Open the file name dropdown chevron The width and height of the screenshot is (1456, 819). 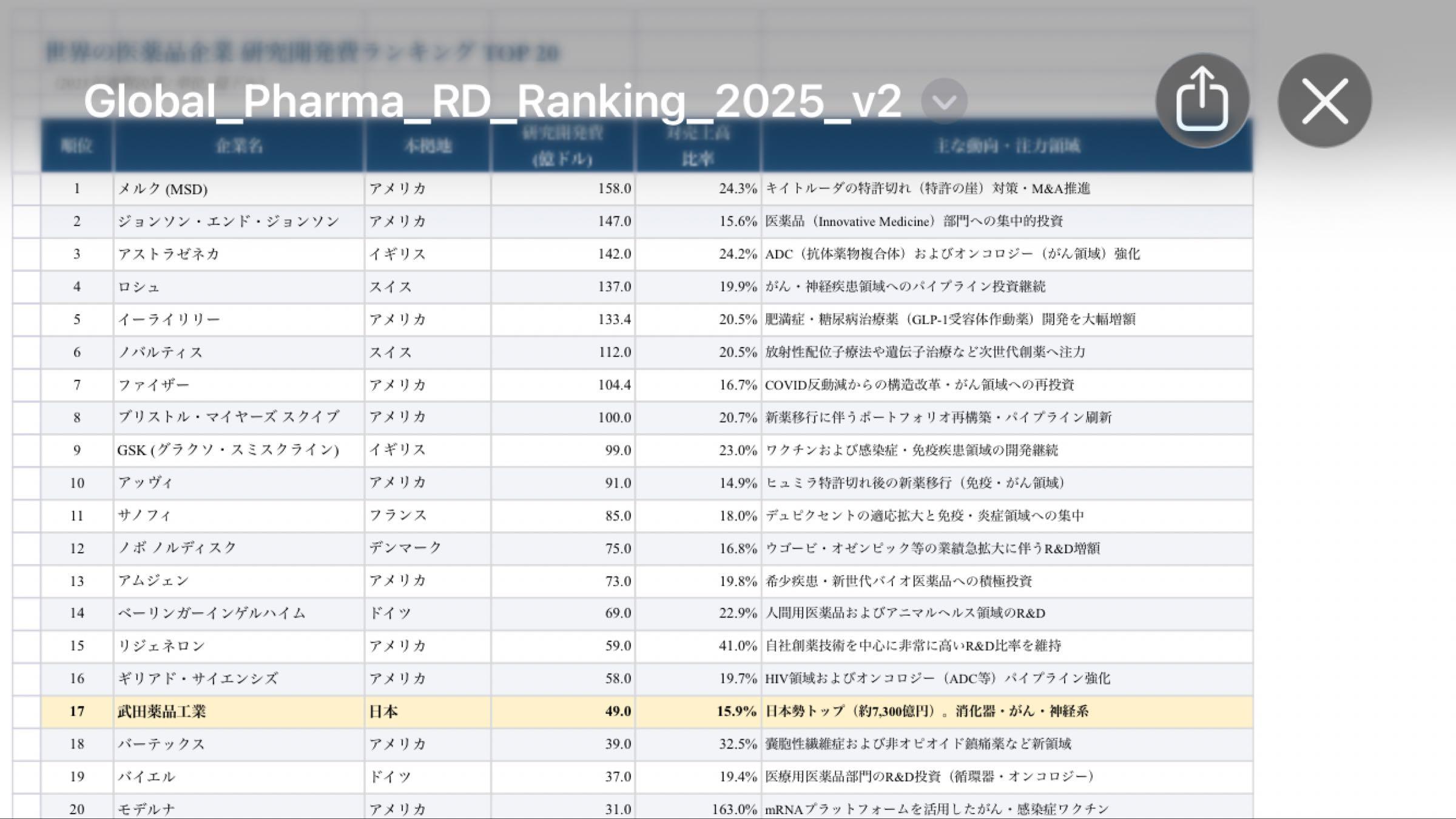[x=944, y=101]
